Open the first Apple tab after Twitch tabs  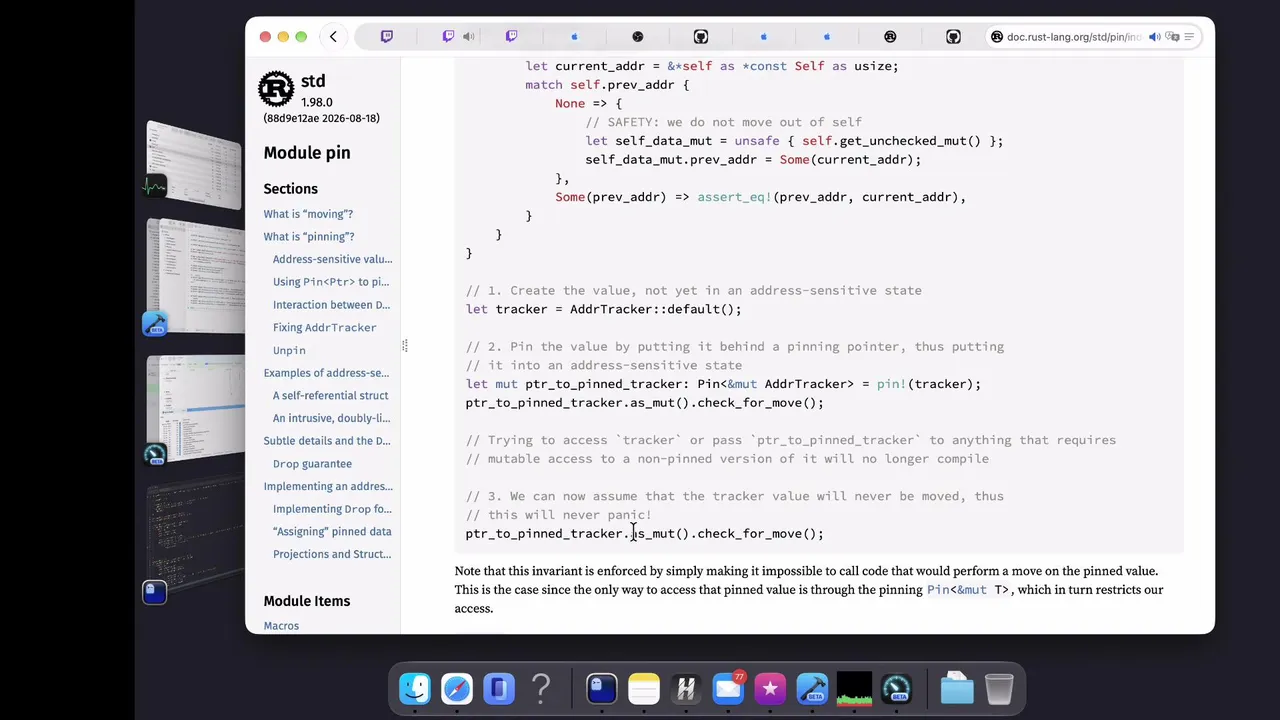click(x=574, y=37)
